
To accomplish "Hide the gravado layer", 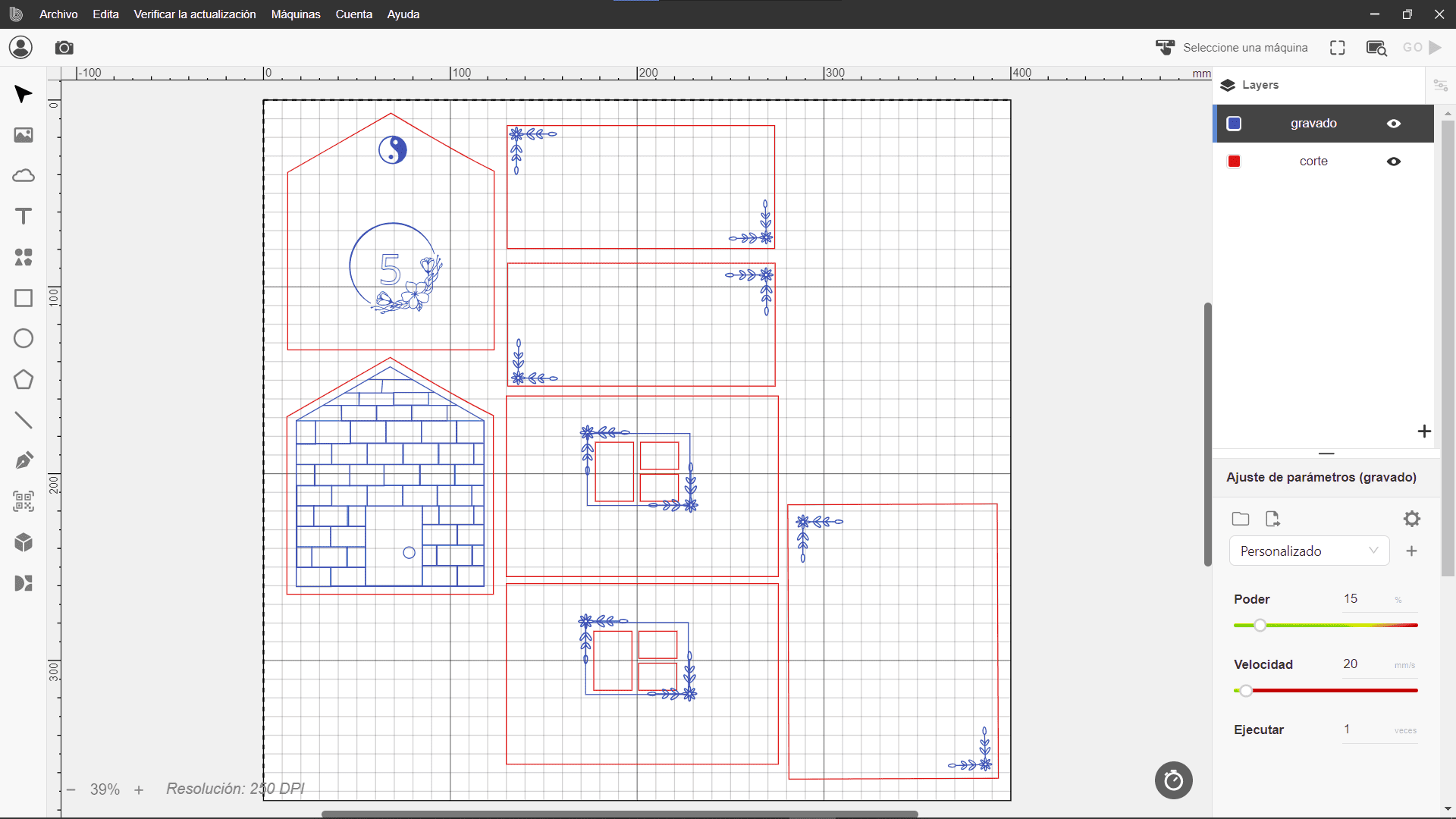I will [x=1394, y=124].
